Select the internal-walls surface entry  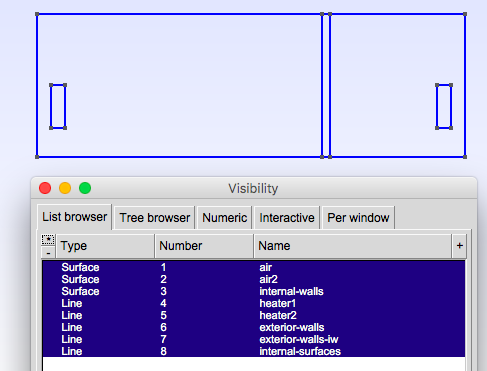click(x=254, y=291)
